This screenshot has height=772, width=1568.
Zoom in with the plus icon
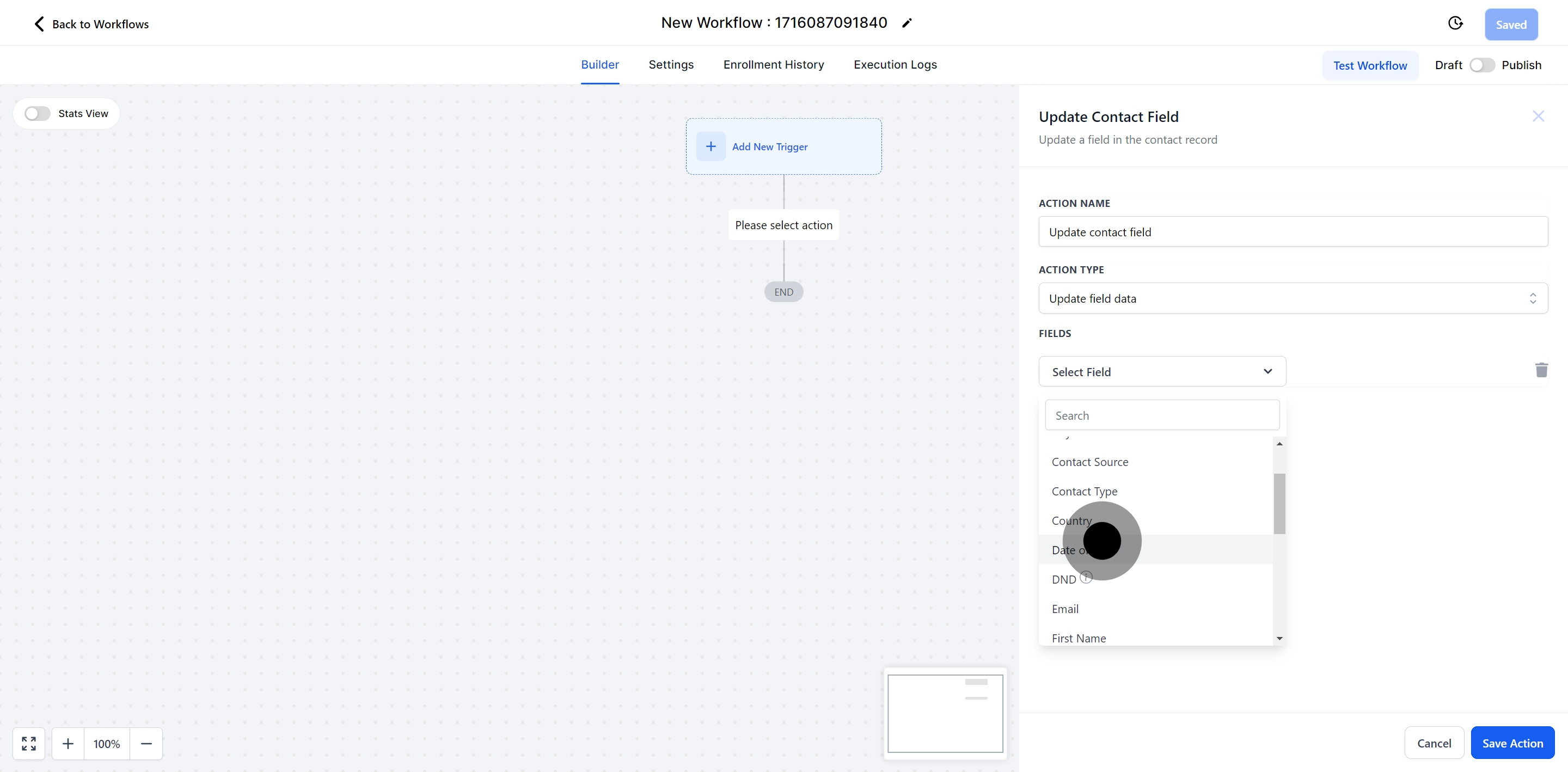click(68, 743)
